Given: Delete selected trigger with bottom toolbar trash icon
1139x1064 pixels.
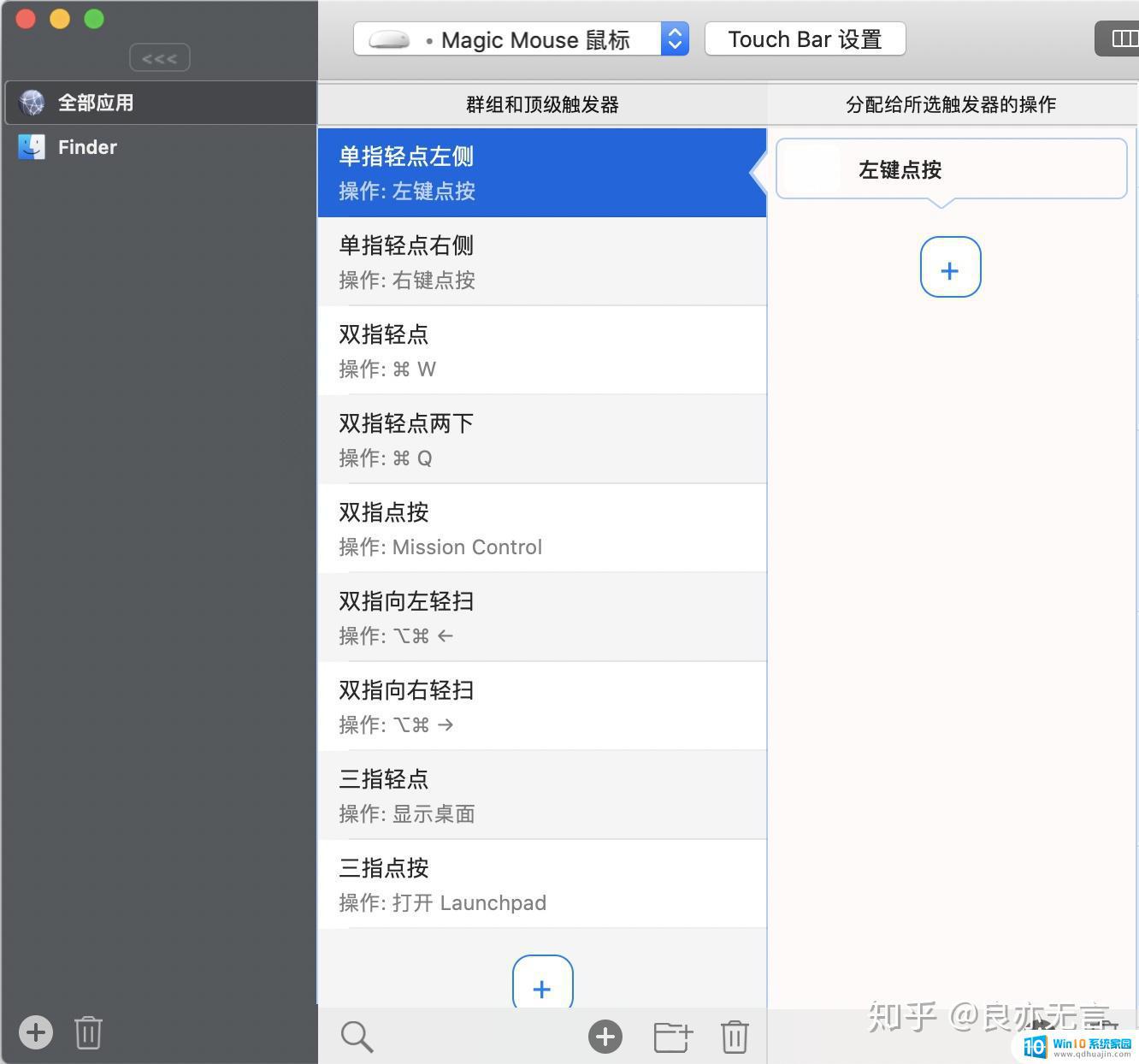Looking at the screenshot, I should pos(735,1037).
